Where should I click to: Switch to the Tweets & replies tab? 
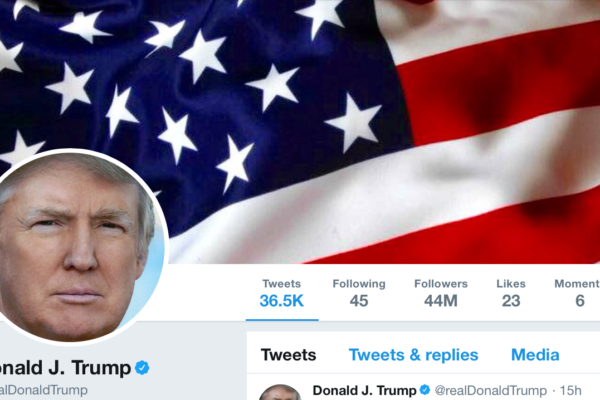point(413,355)
